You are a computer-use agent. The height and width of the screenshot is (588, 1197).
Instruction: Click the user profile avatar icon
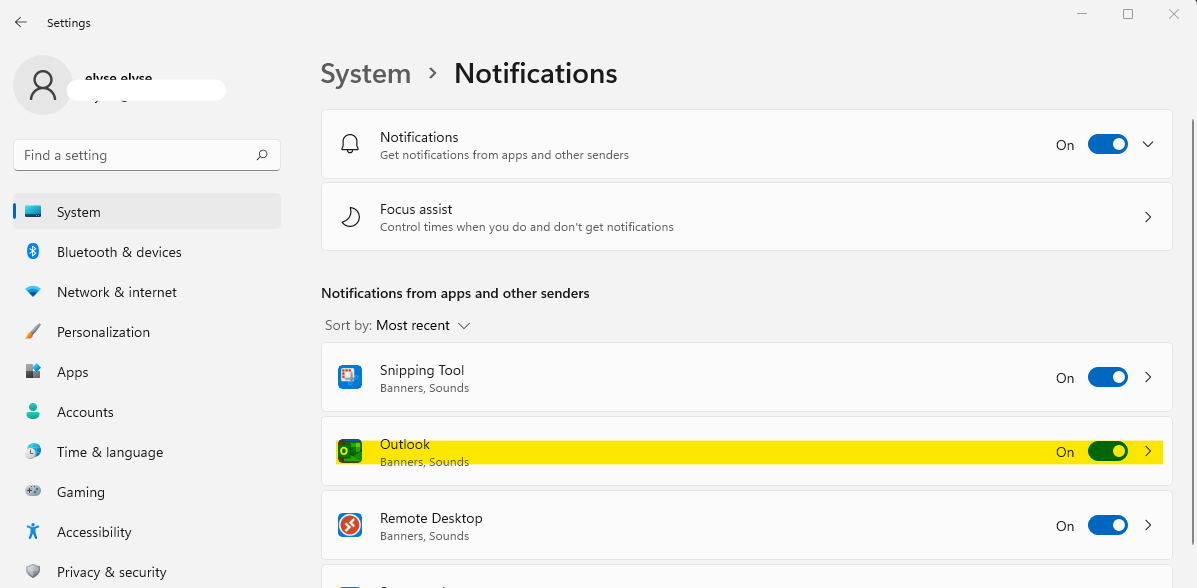[x=43, y=86]
